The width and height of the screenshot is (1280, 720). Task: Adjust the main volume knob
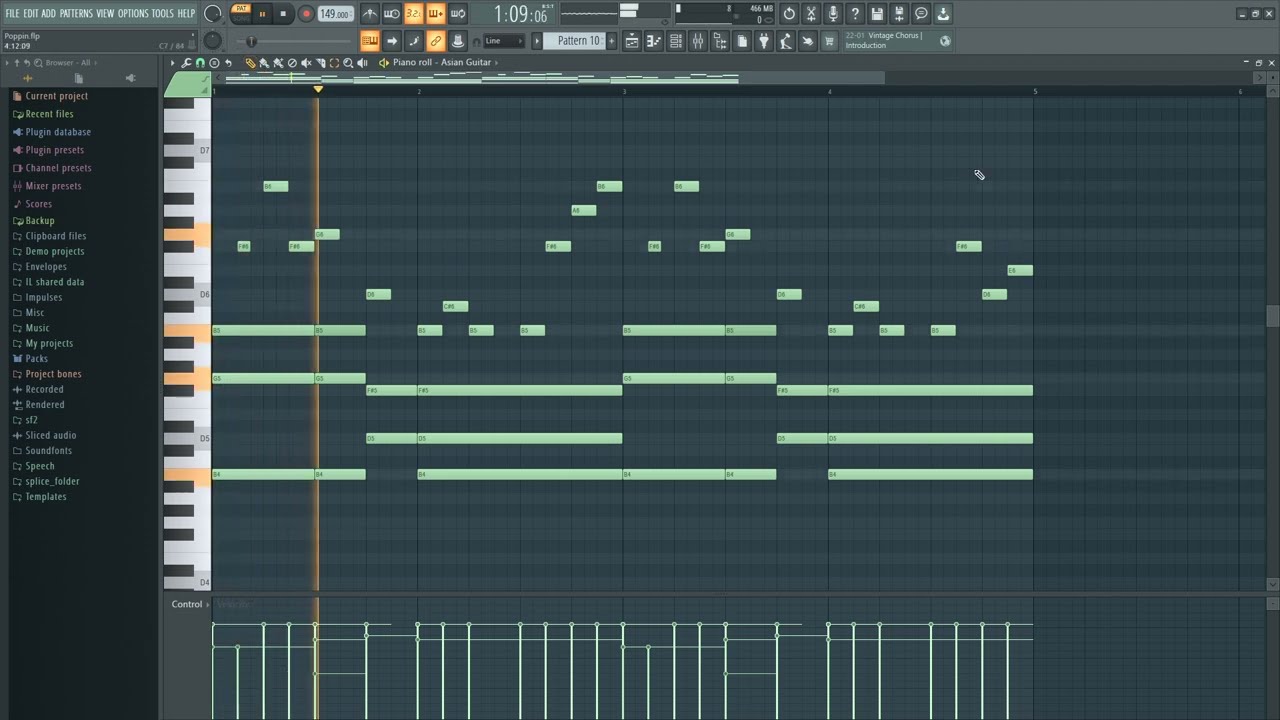click(212, 13)
